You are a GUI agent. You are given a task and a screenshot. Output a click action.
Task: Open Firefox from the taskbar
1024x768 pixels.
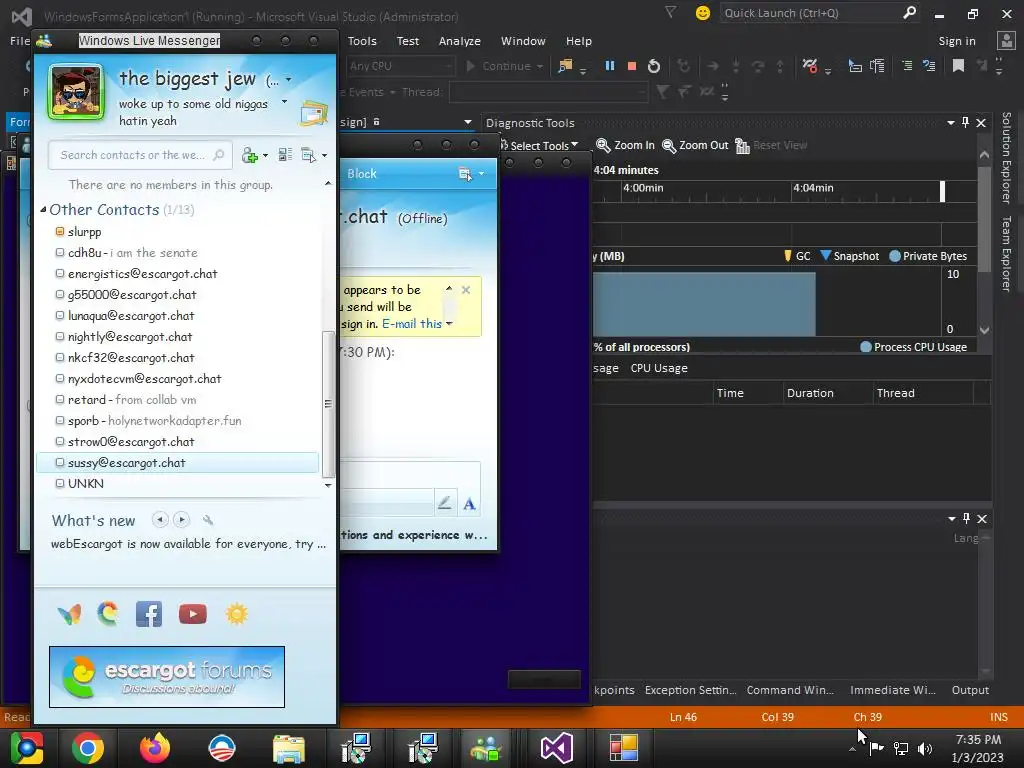[155, 748]
